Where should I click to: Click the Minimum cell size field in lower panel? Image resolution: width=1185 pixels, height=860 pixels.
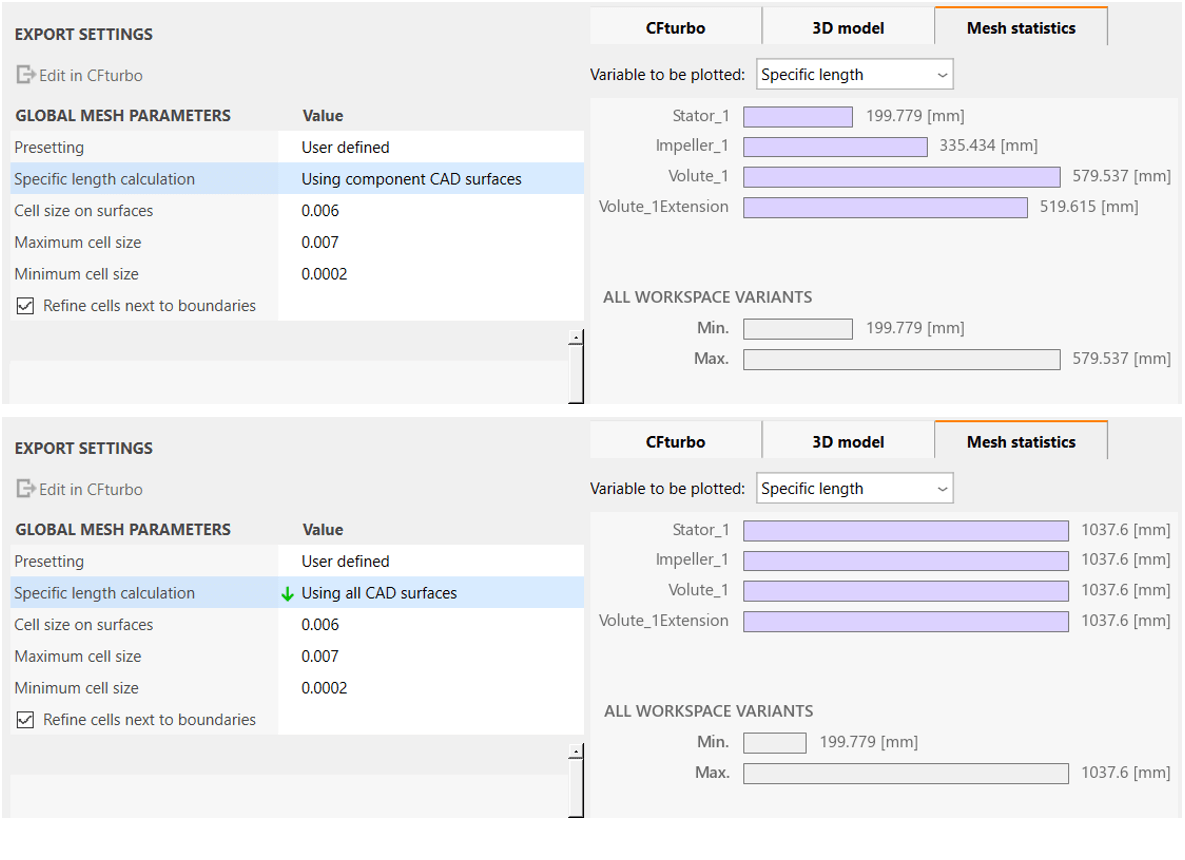click(431, 688)
